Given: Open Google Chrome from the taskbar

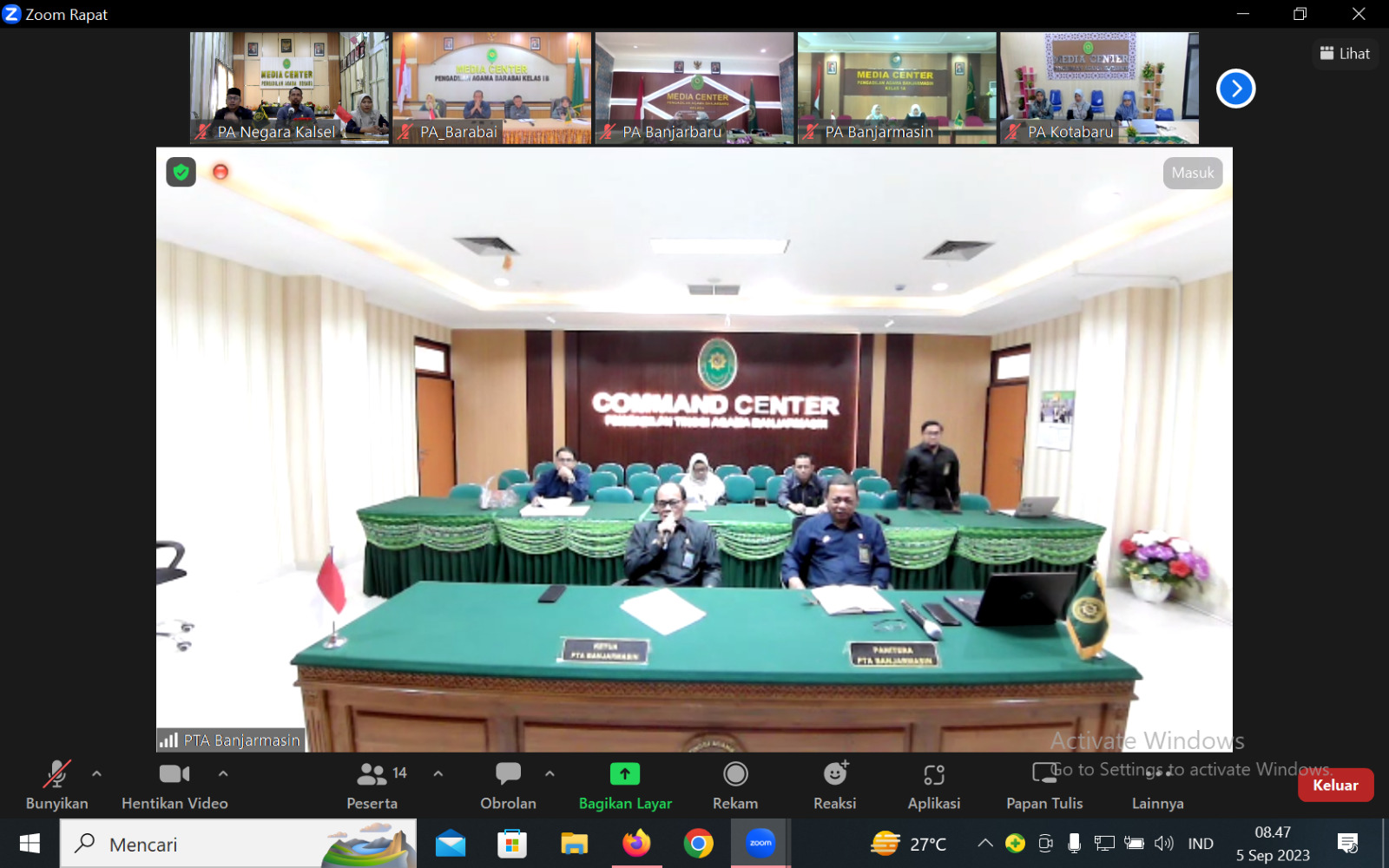Looking at the screenshot, I should click(698, 843).
